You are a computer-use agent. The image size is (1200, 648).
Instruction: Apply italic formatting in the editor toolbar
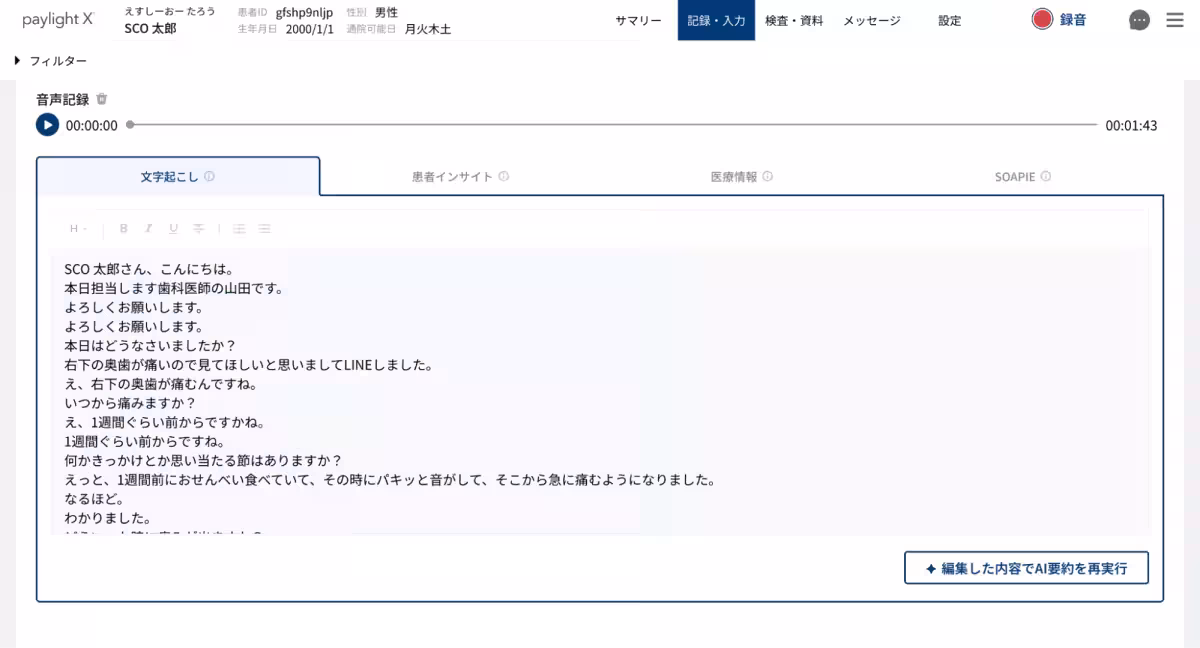coord(148,228)
